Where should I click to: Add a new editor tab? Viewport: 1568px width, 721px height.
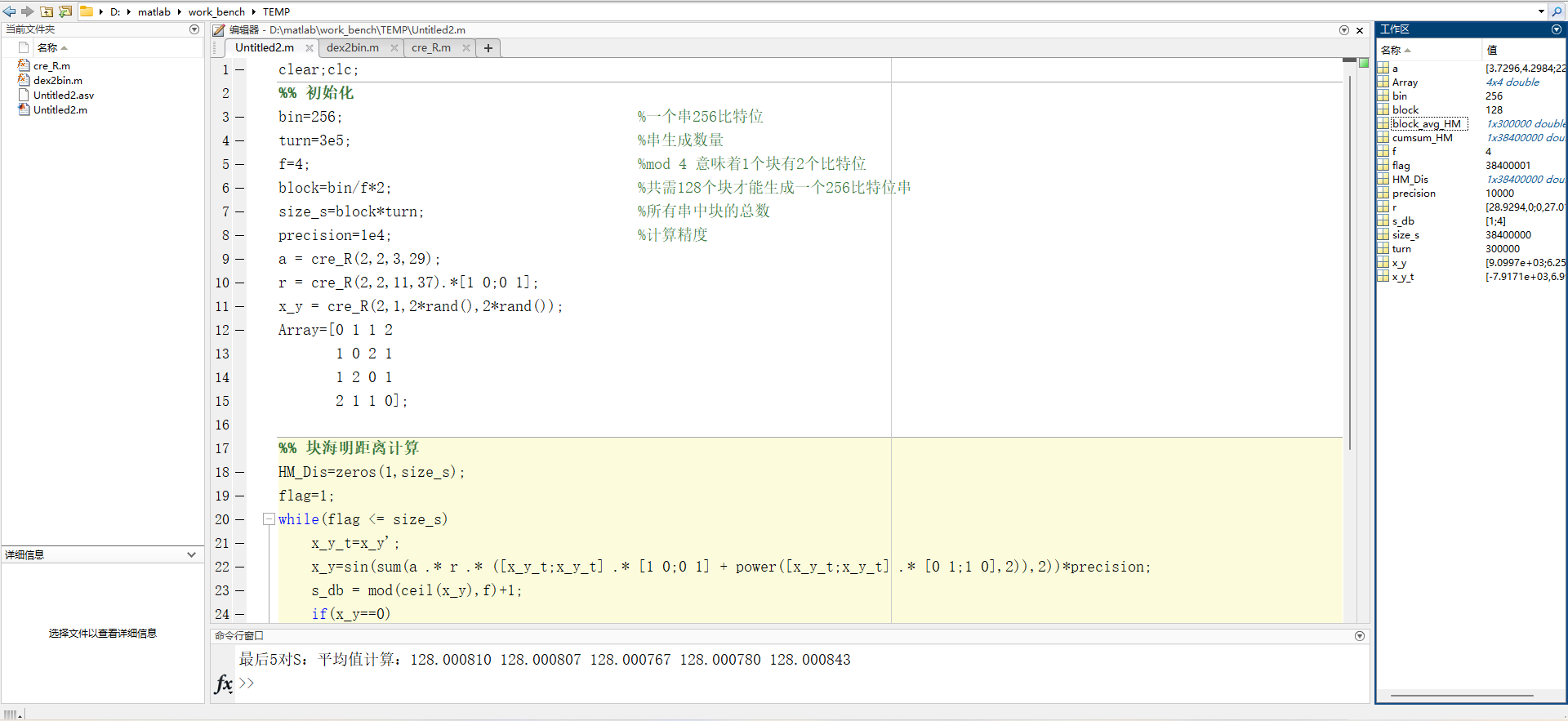[488, 48]
